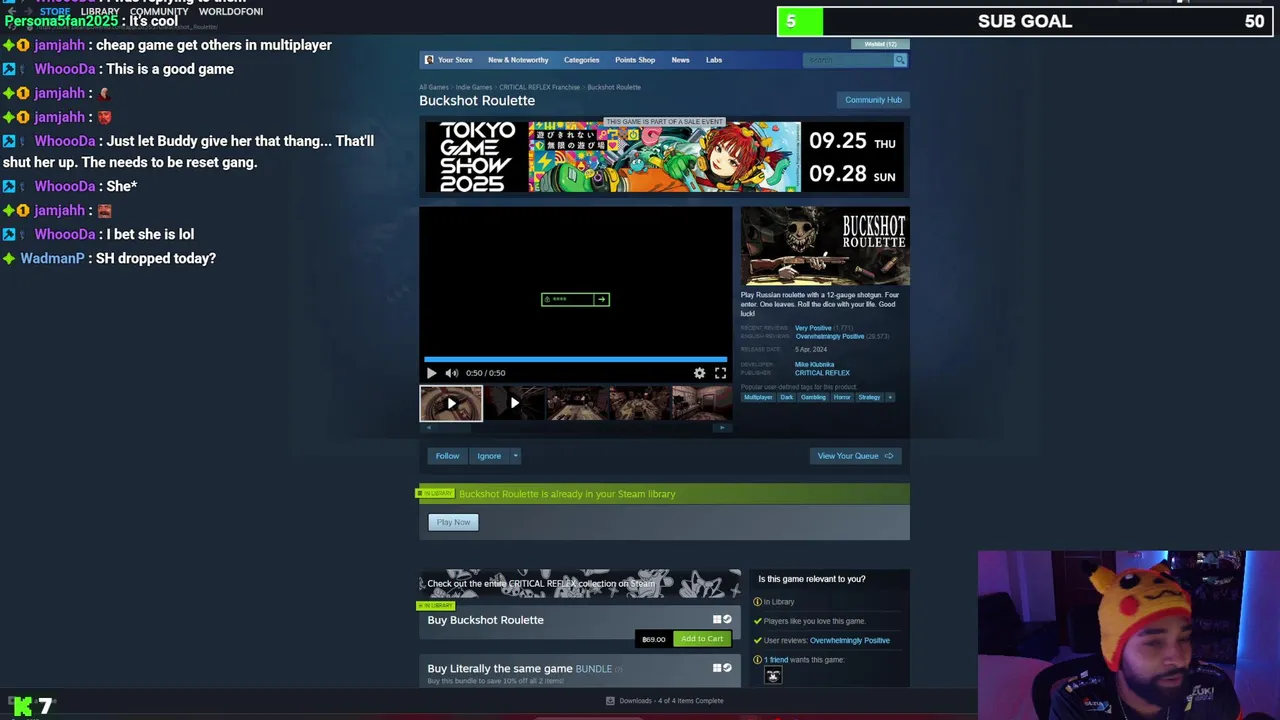This screenshot has height=720, width=1280.
Task: Click the Downloads icon in bottom status bar
Action: pos(610,701)
